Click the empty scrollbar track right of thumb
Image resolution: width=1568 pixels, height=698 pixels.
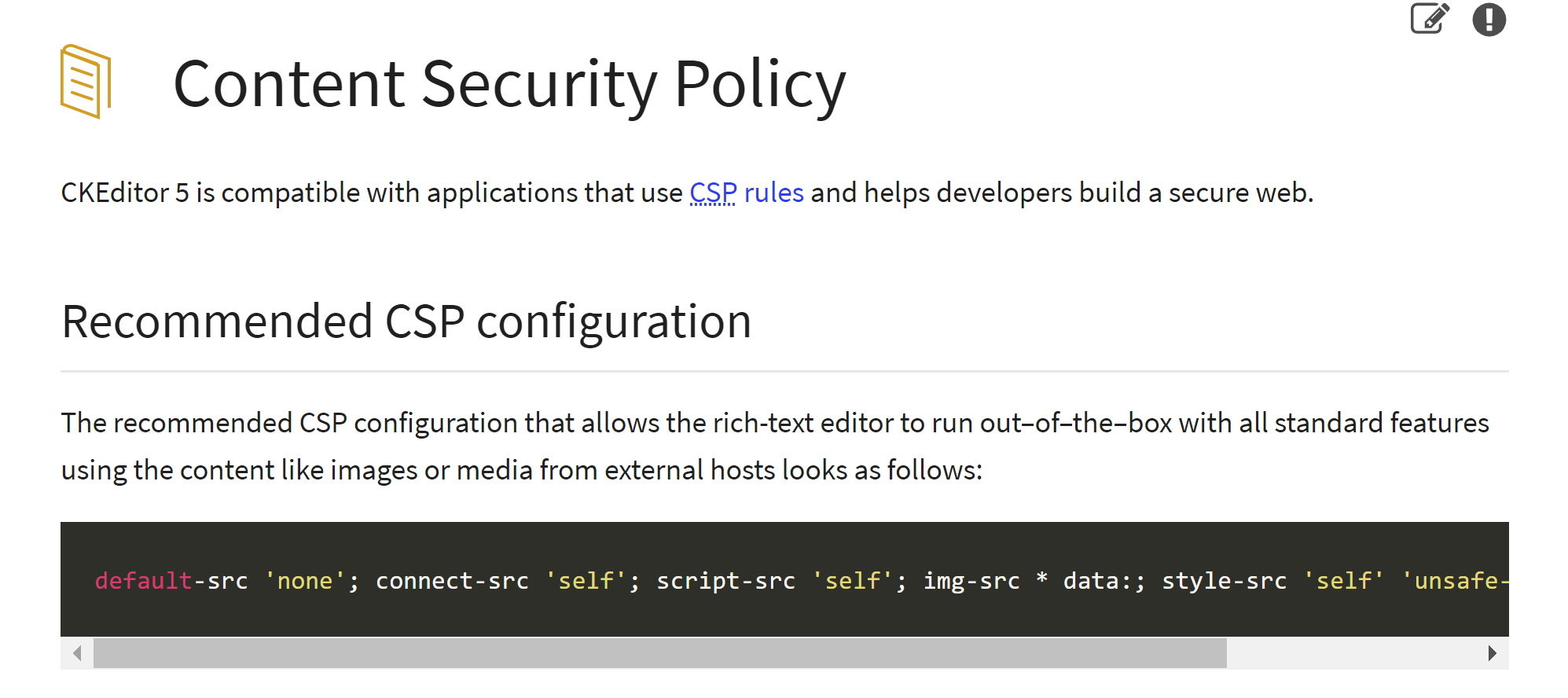coord(1352,653)
